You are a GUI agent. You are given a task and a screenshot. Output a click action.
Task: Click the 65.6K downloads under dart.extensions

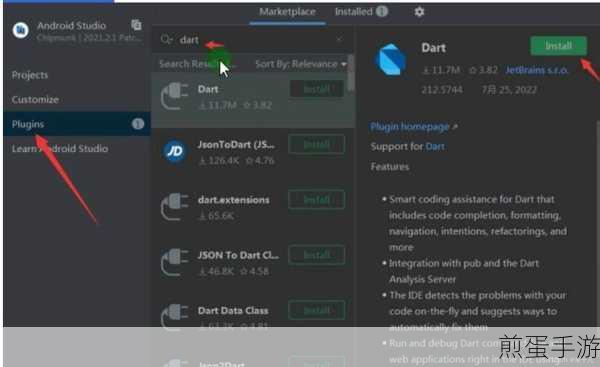pyautogui.click(x=217, y=216)
